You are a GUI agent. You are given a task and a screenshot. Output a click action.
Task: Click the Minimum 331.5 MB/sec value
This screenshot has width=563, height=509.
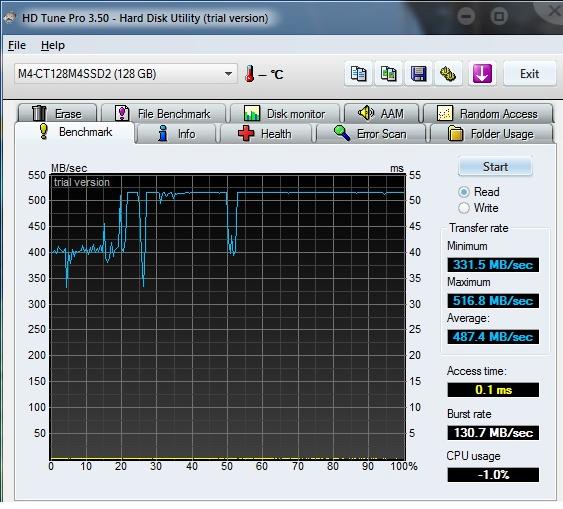[493, 265]
